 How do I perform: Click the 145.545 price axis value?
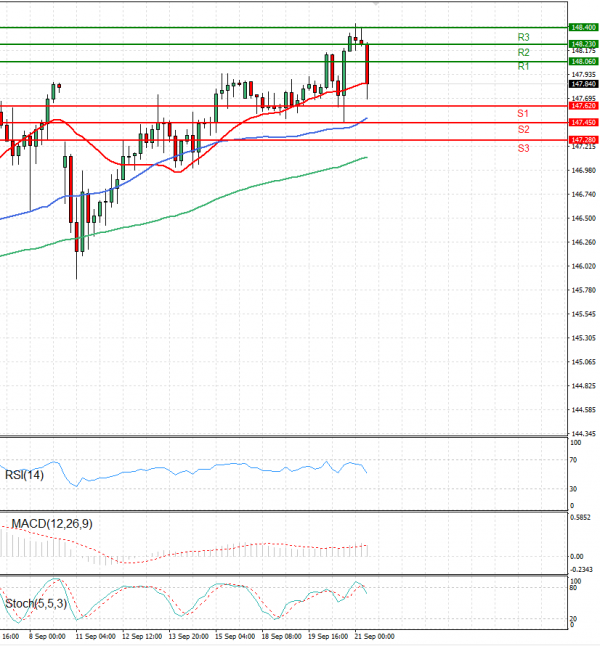(x=584, y=314)
